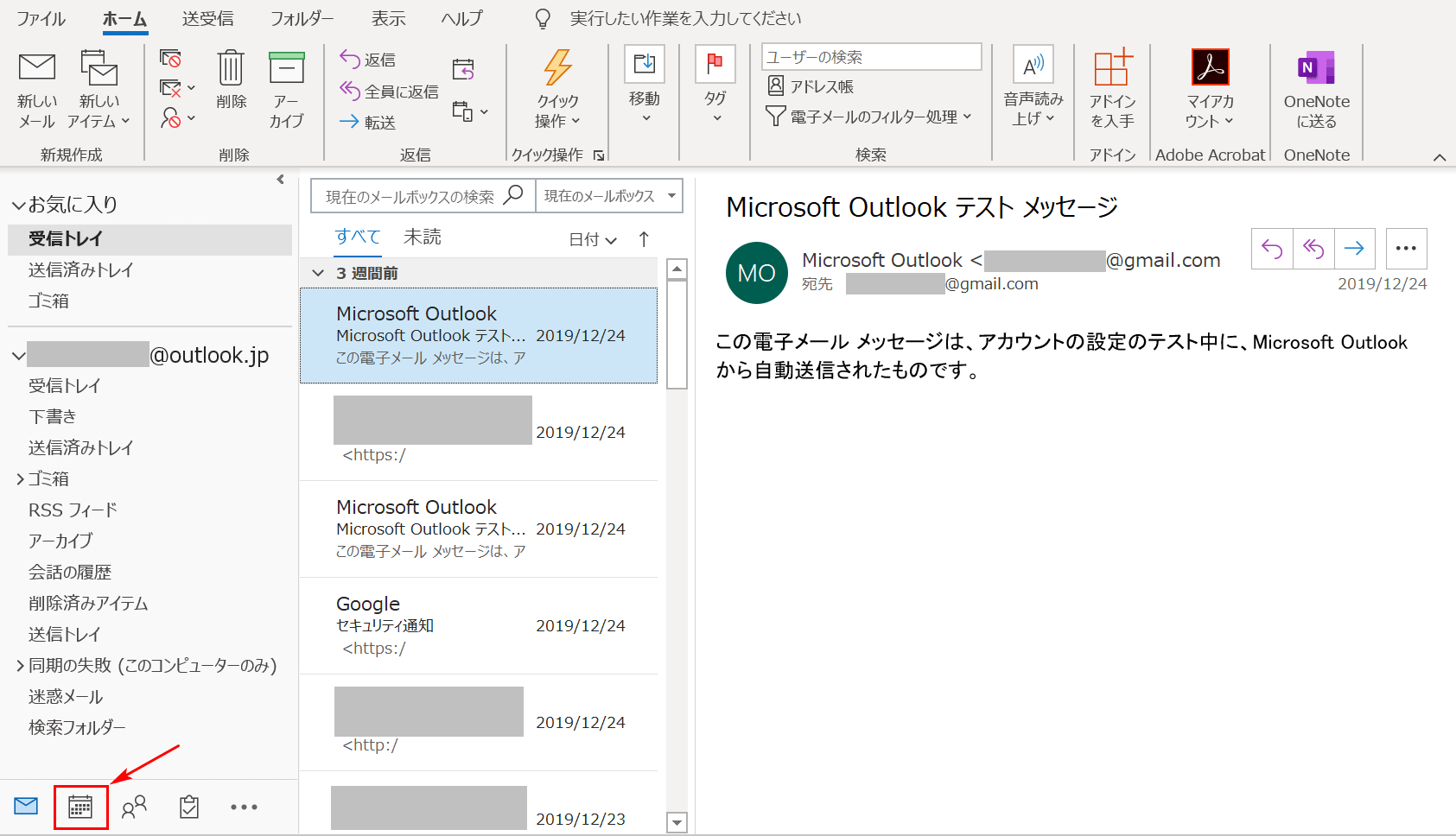Open the clean up conversation icon menu

tap(177, 88)
